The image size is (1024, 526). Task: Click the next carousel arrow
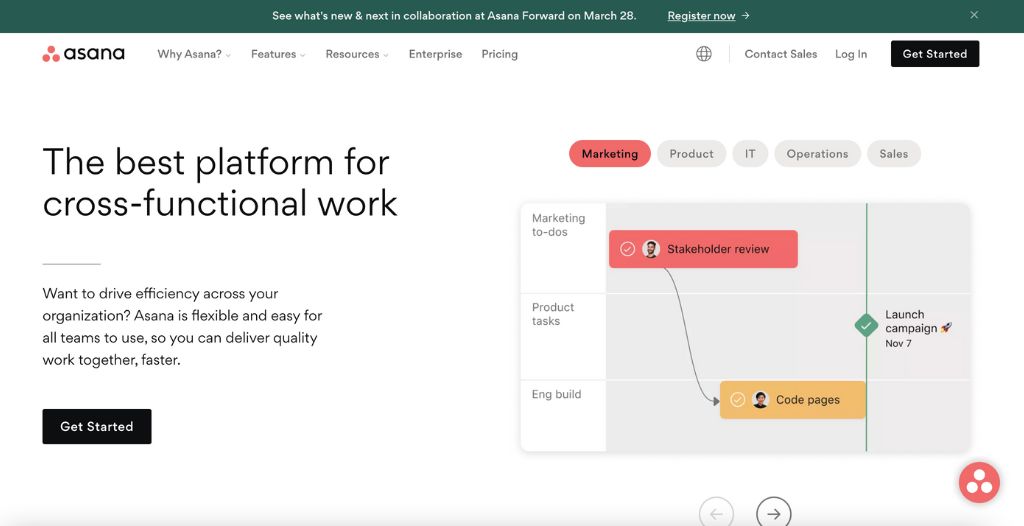(x=773, y=513)
